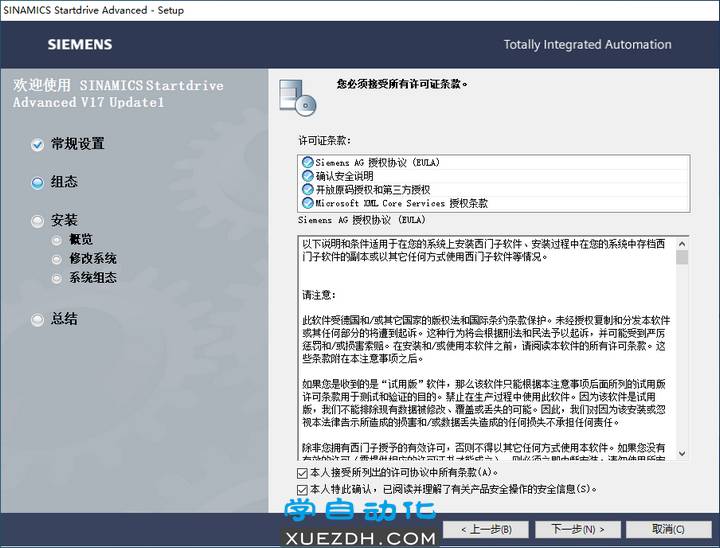The width and height of the screenshot is (720, 548).
Task: Select Microsoft XML Core Services 授权条款 entry
Action: [494, 203]
